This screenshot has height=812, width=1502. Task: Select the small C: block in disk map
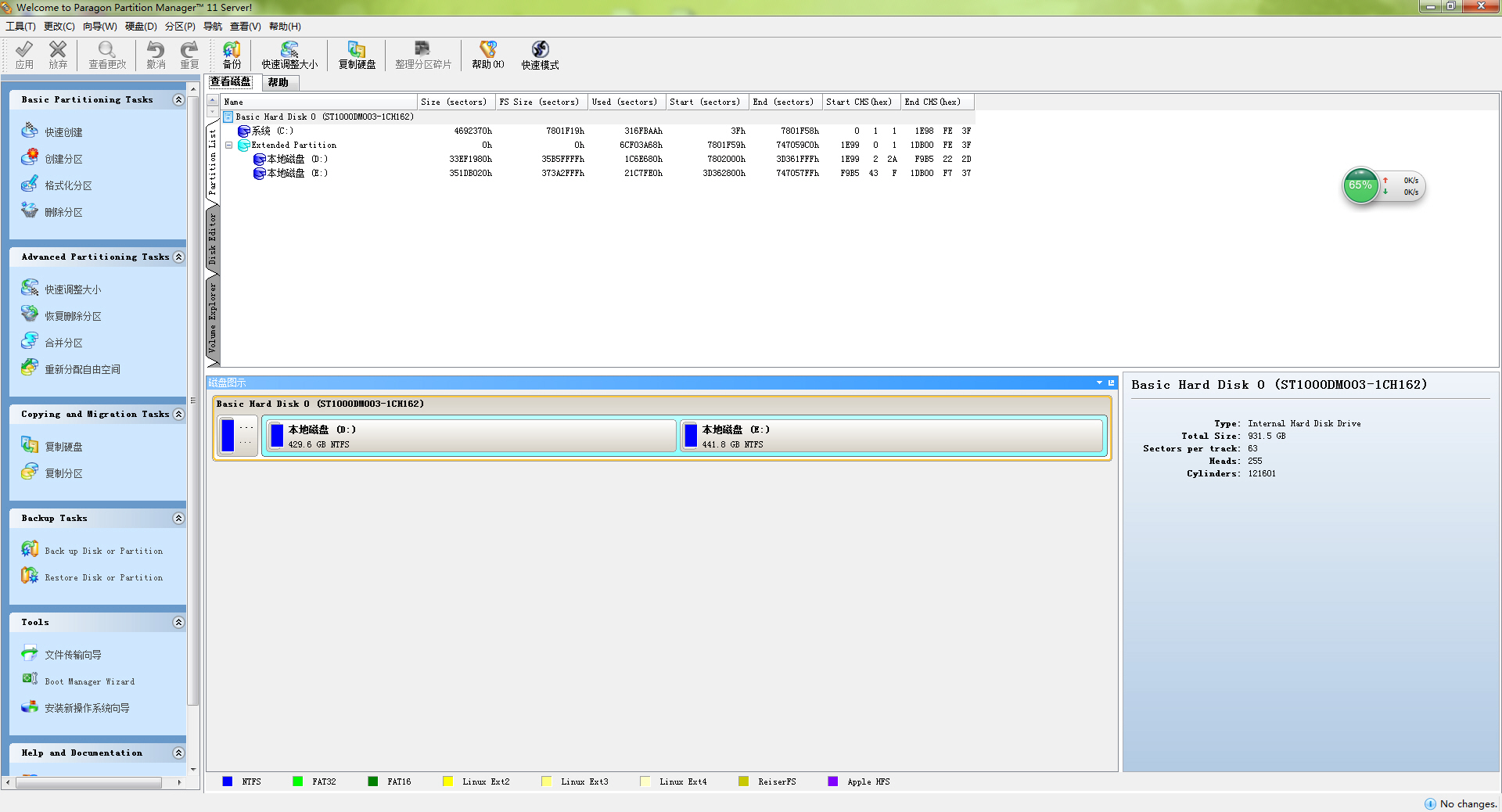pyautogui.click(x=238, y=436)
